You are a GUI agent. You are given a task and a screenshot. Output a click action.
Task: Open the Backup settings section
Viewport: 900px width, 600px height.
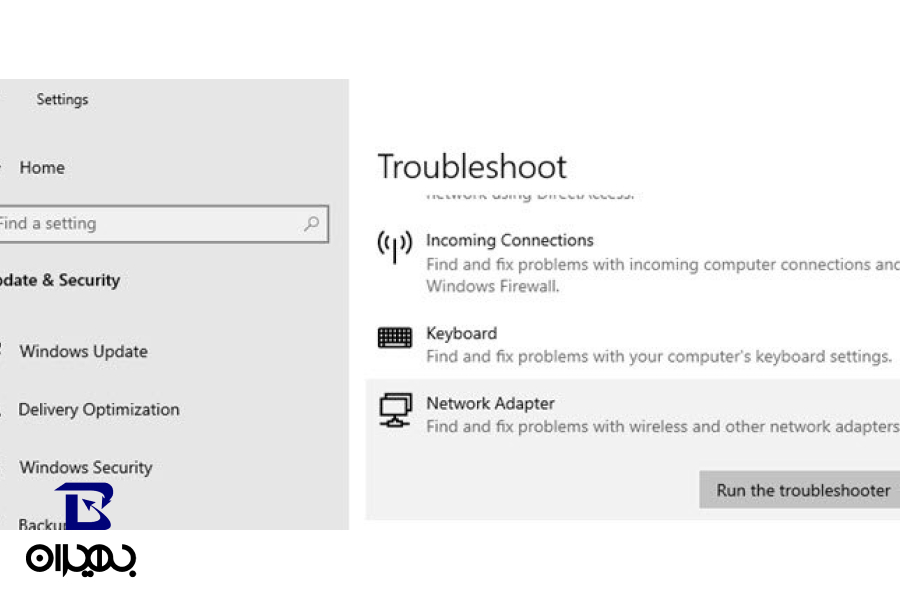[45, 524]
